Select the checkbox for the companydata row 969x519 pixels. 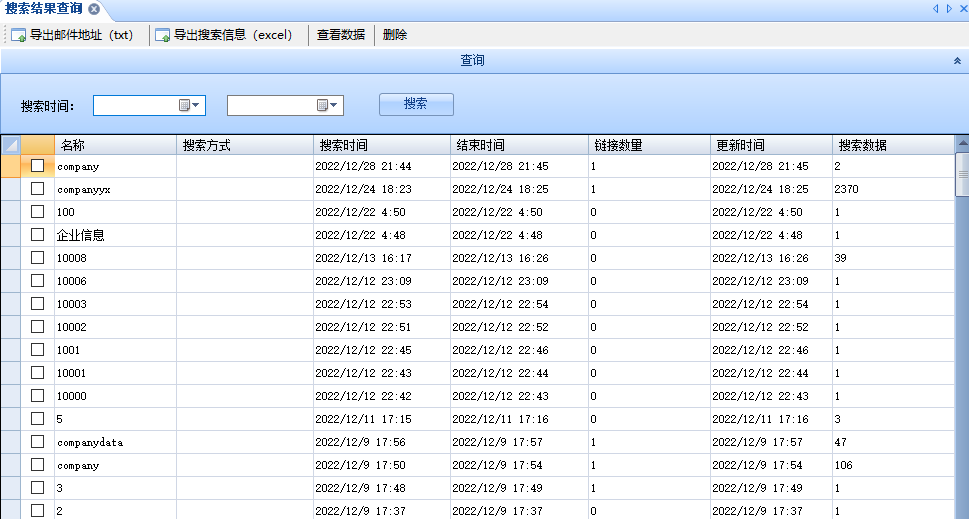coord(38,442)
